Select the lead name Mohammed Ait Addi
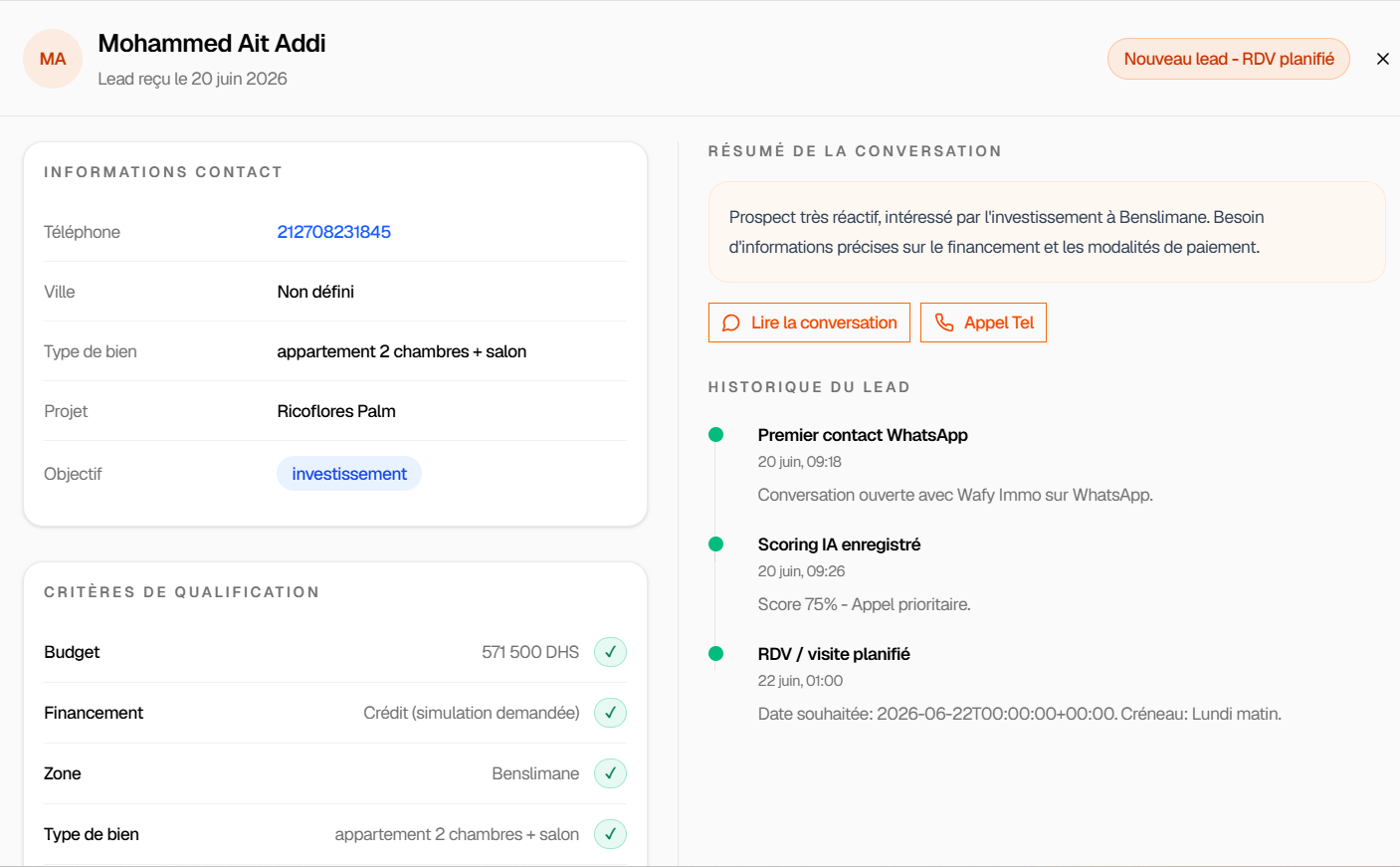 click(212, 44)
